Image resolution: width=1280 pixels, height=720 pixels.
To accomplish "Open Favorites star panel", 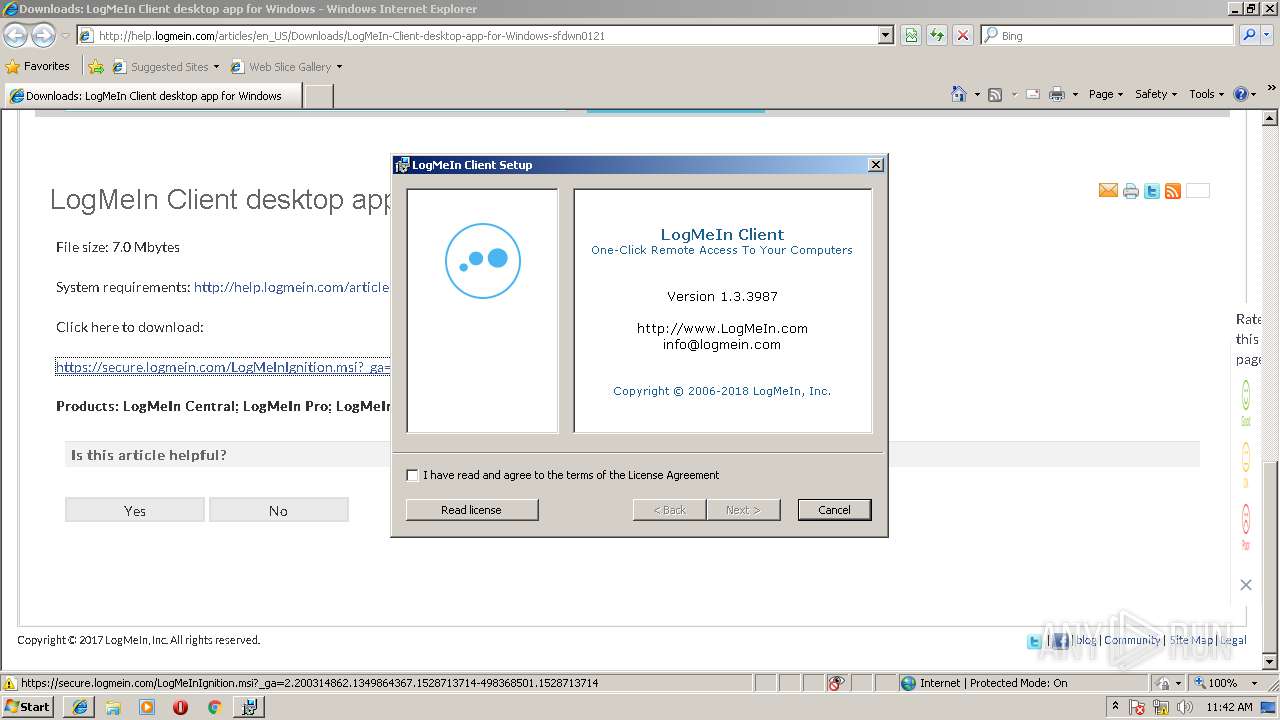I will tap(13, 67).
